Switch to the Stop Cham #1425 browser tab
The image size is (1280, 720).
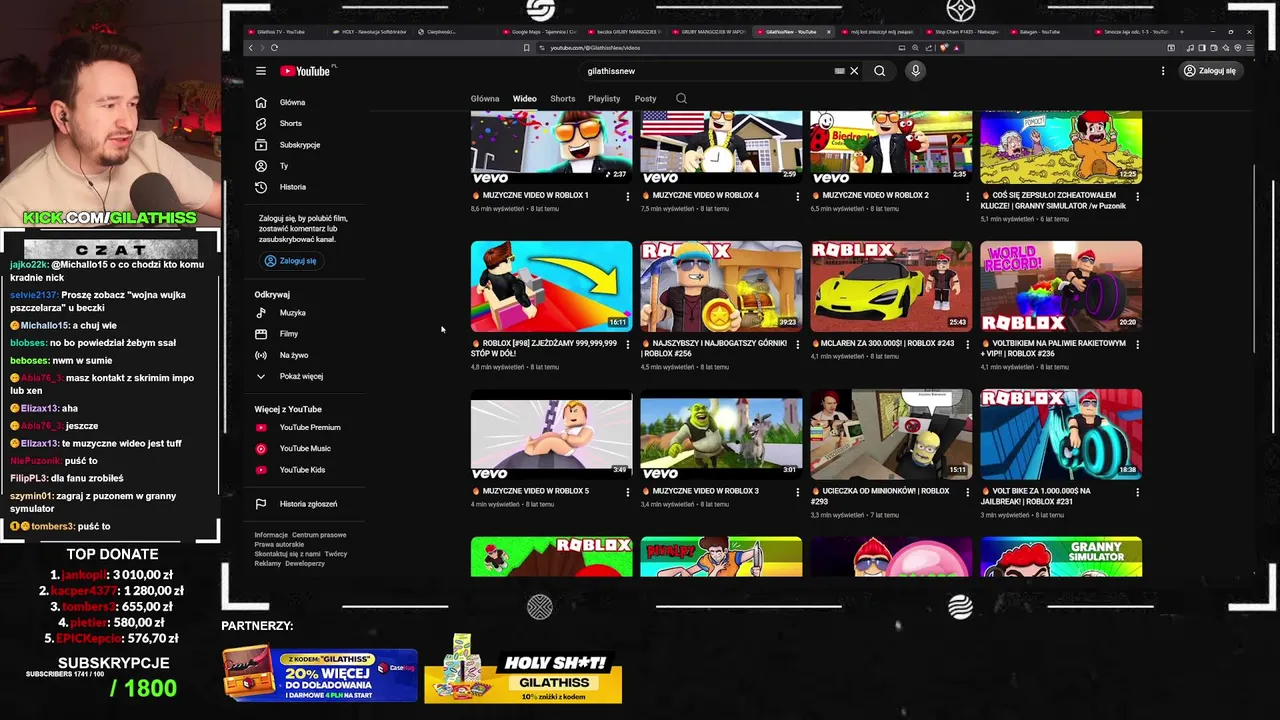[964, 32]
